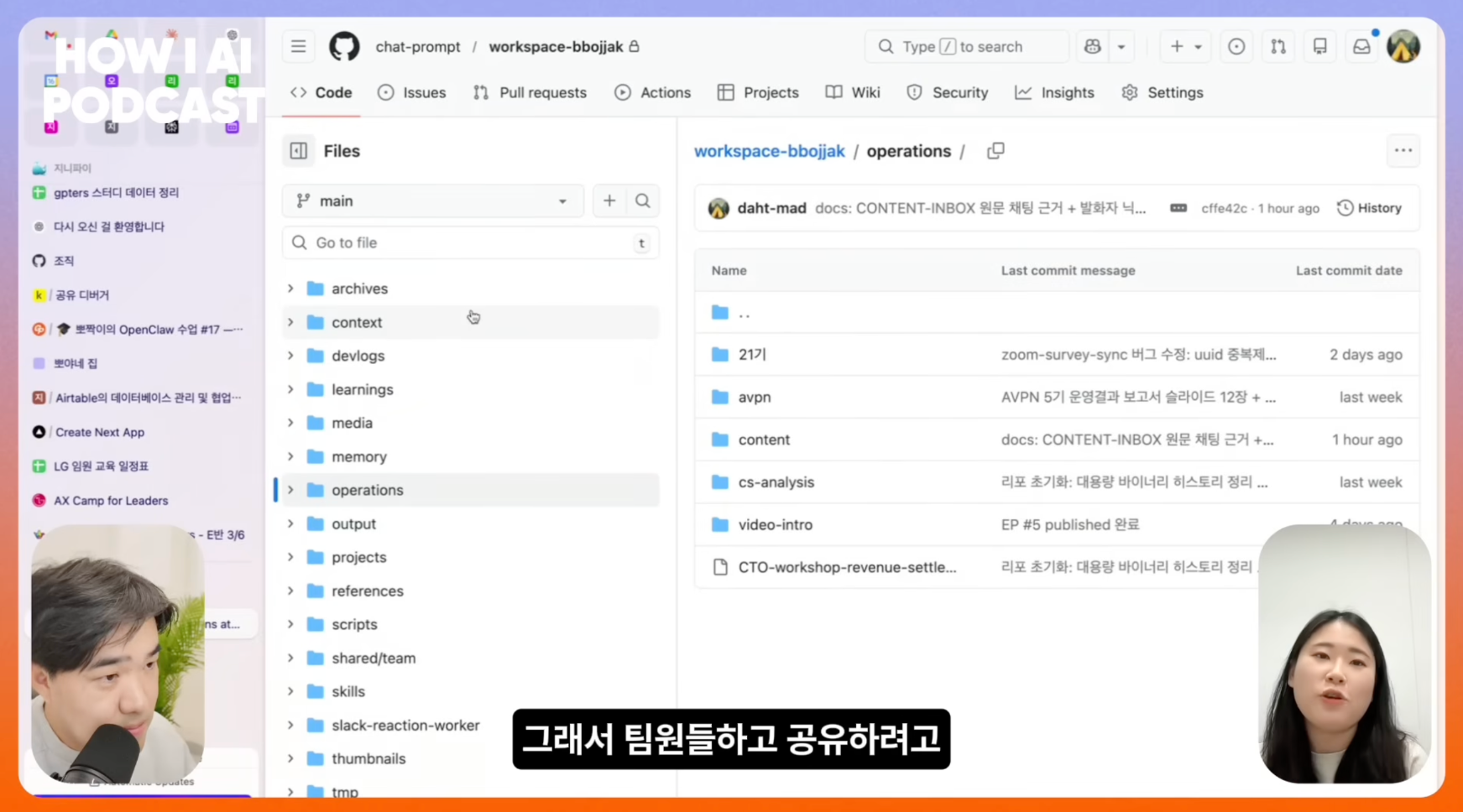Open the pull requests icon in the header

coord(1278,46)
